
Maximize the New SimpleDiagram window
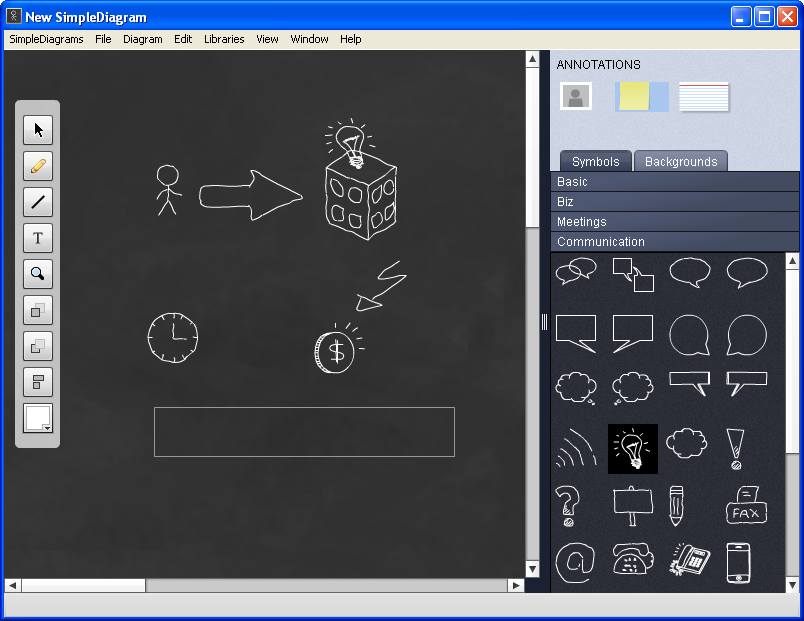(x=764, y=17)
